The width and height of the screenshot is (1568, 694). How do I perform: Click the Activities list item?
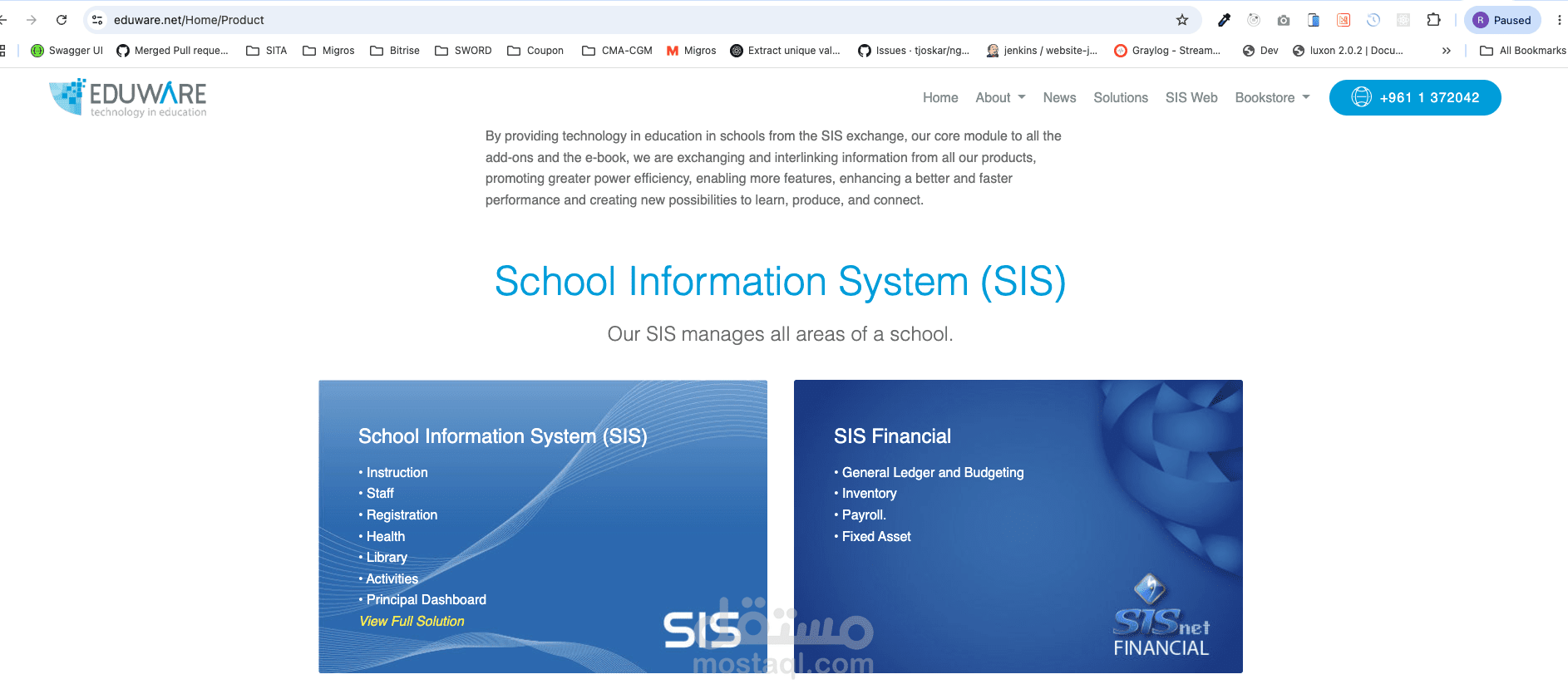click(x=388, y=578)
